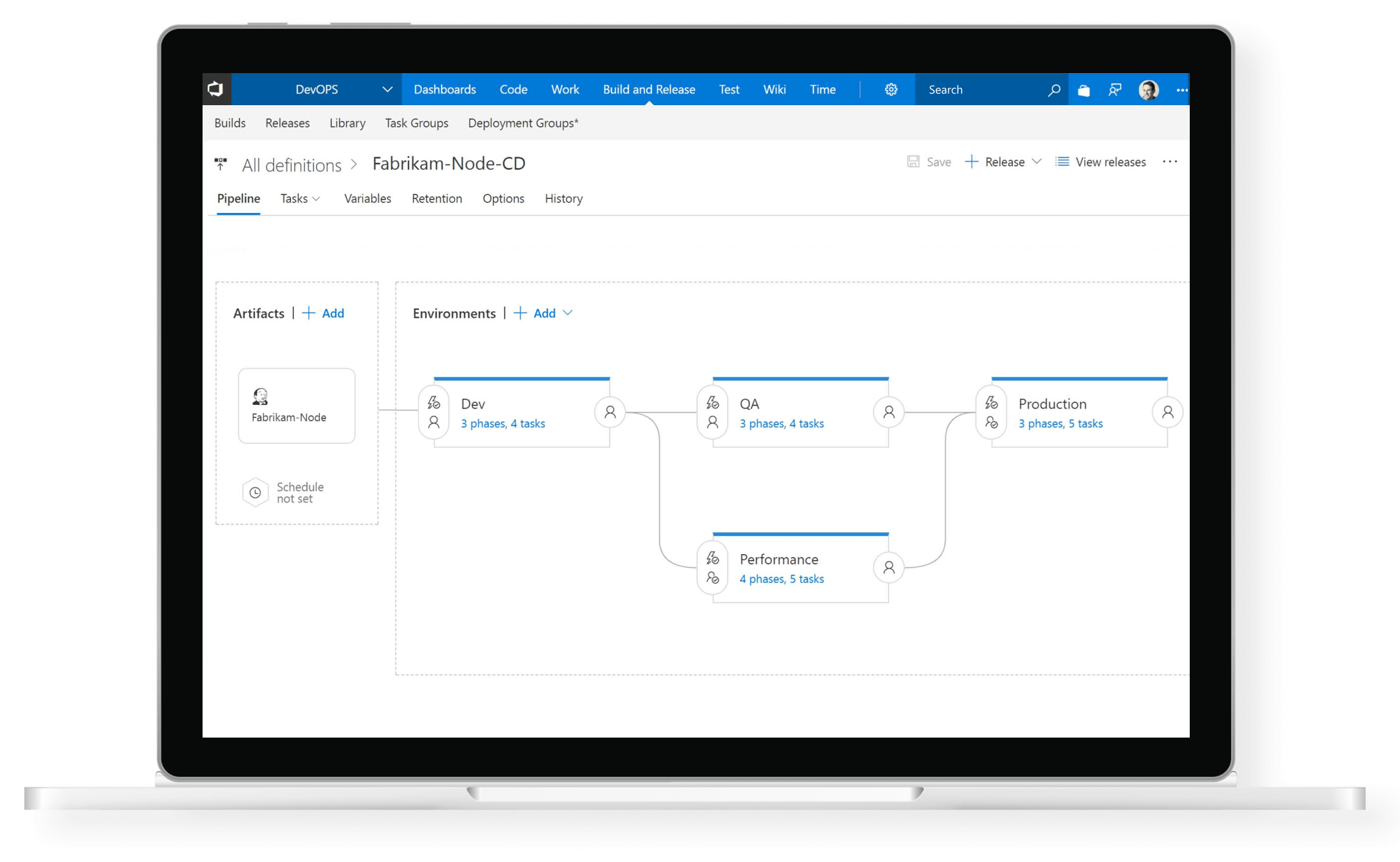The height and width of the screenshot is (862, 1400).
Task: Open the Code hub
Action: [513, 90]
